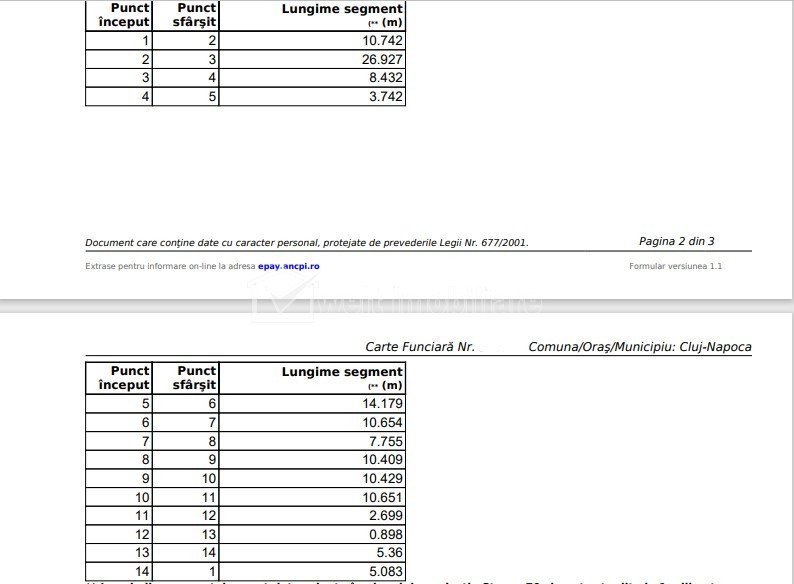Click the 'Carte Funciară Nr.' header text
Viewport: 794px width, 584px height.
(420, 347)
